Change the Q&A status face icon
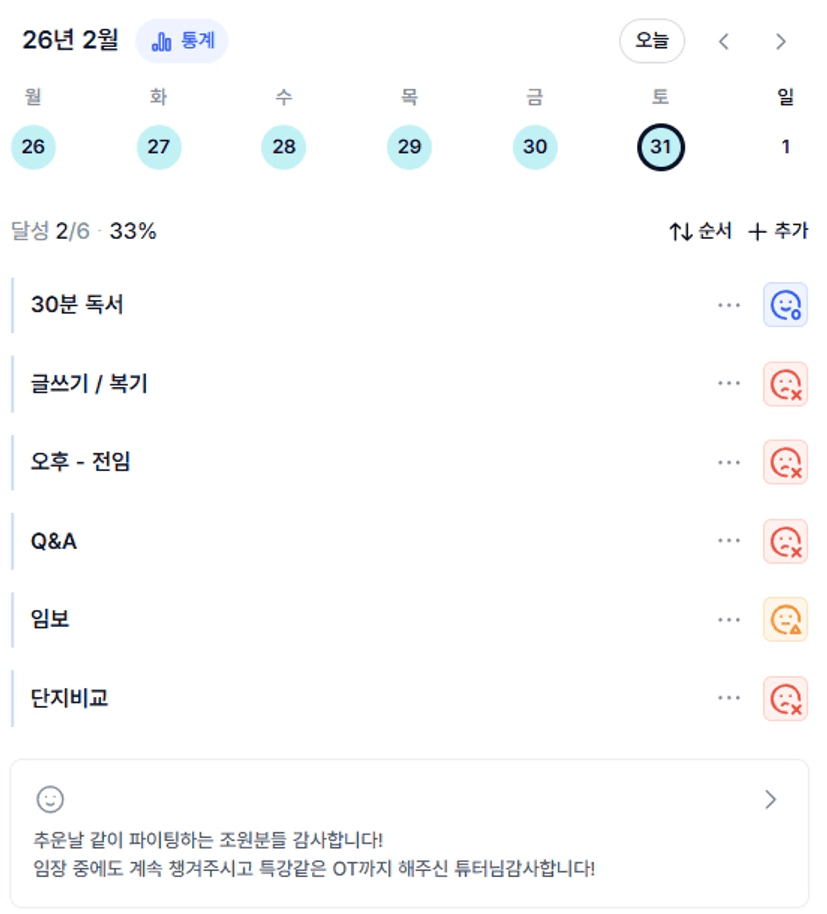The image size is (827, 914). tap(785, 541)
